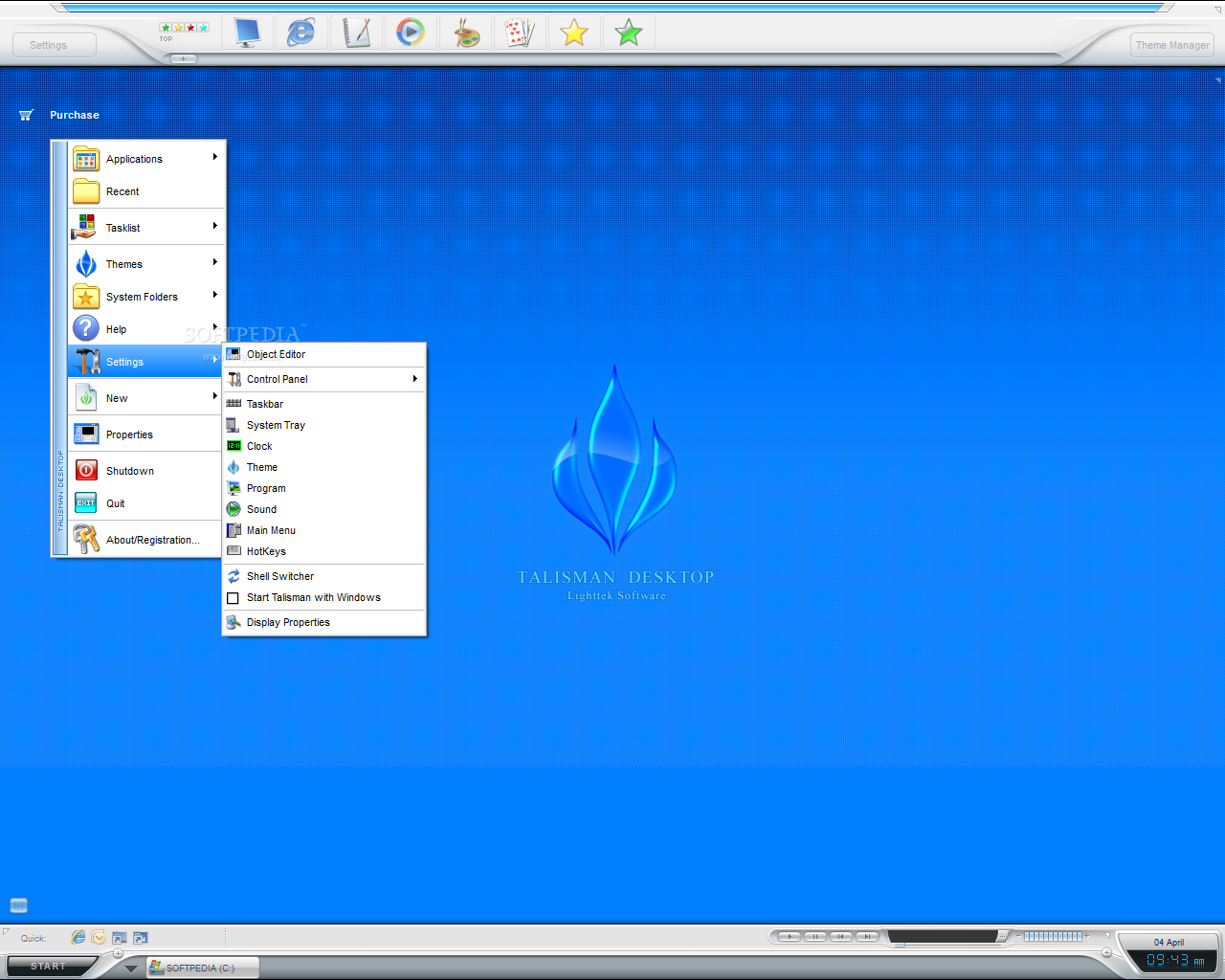Click the Internet Explorer icon in Quick bar
1225x980 pixels.
click(78, 938)
